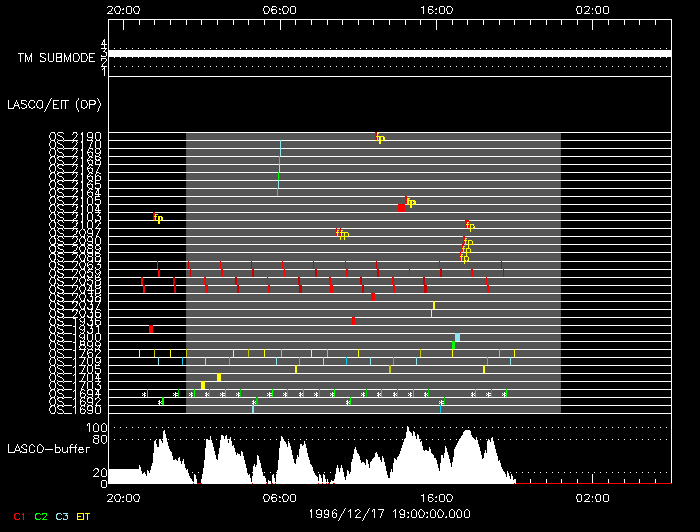Click the green block below the cyan block
The height and width of the screenshot is (532, 700).
tap(453, 346)
